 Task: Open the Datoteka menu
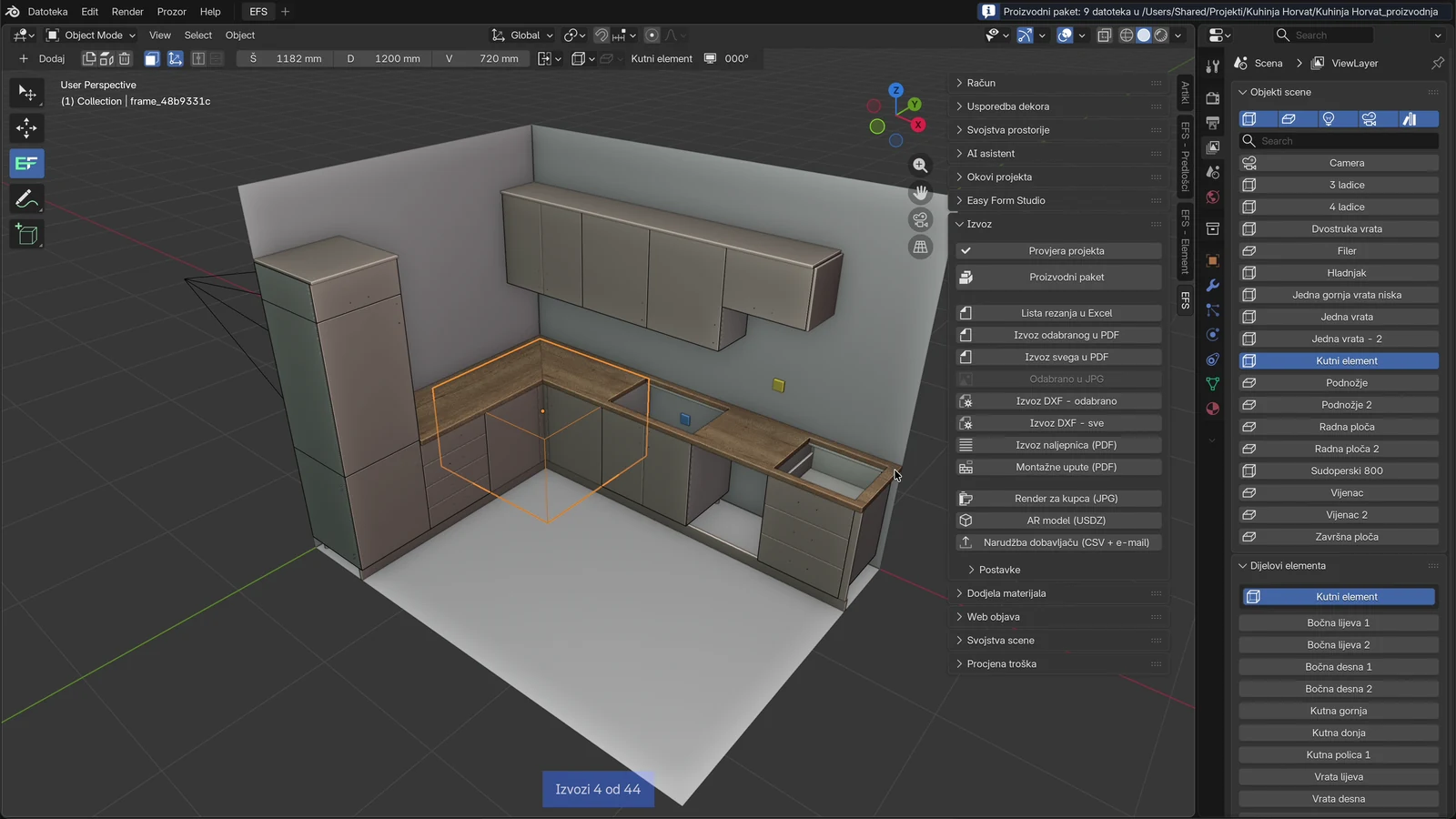47,12
